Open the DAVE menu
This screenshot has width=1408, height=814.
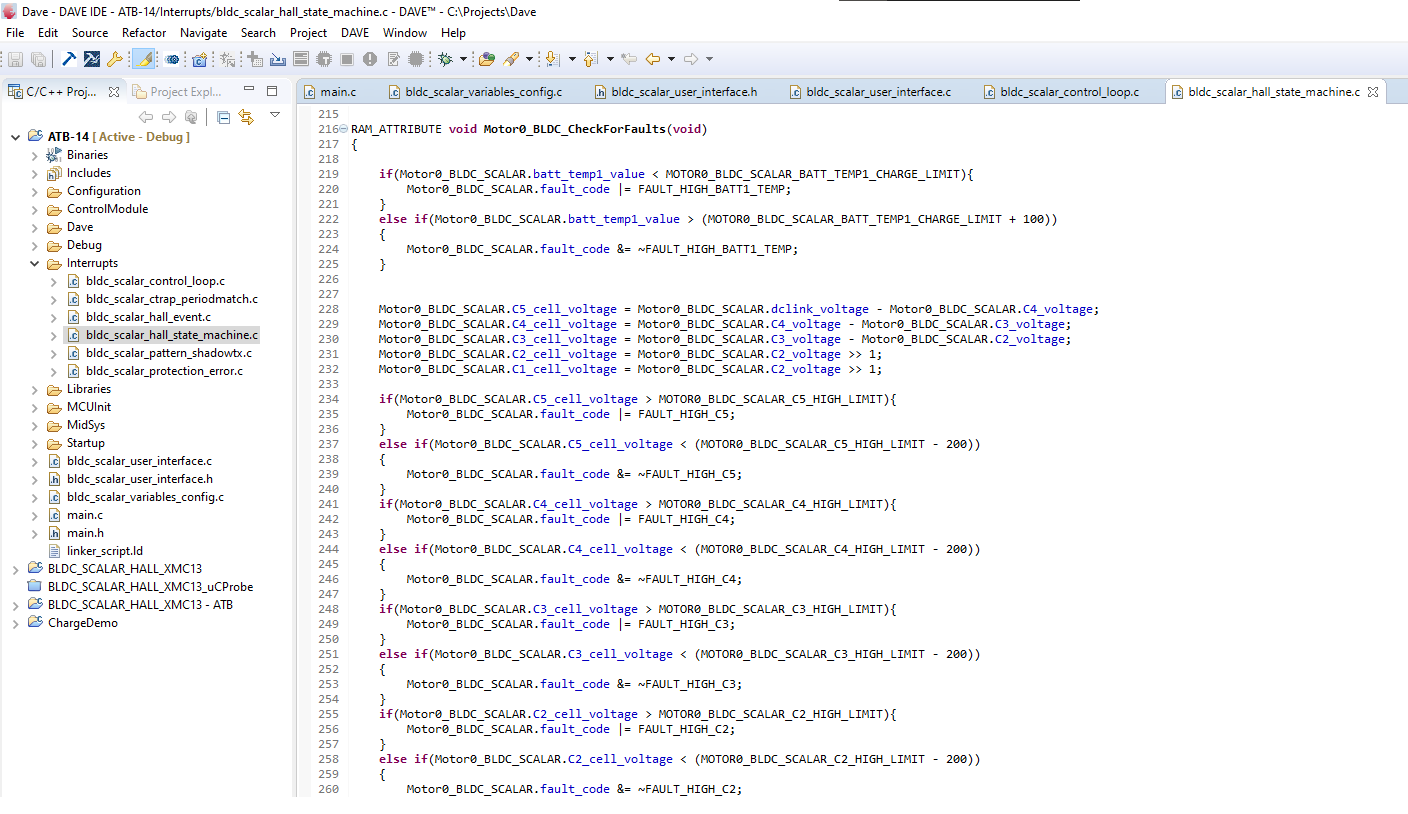[355, 33]
